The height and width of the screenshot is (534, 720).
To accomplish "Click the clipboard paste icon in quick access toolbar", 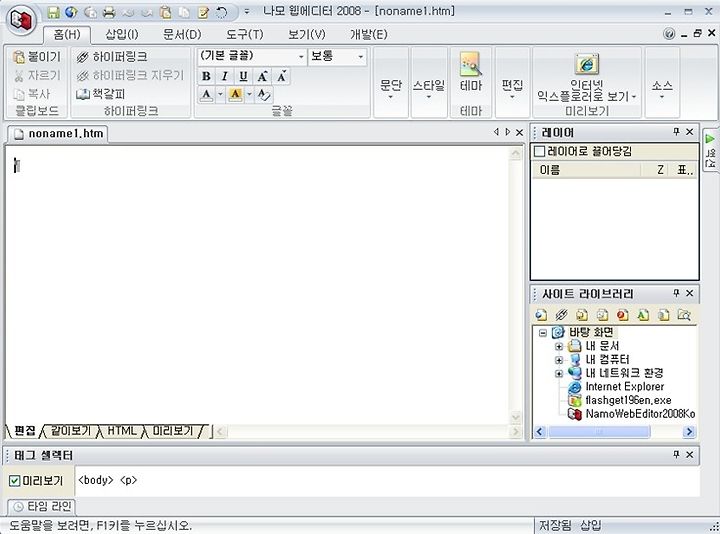I will 165,12.
